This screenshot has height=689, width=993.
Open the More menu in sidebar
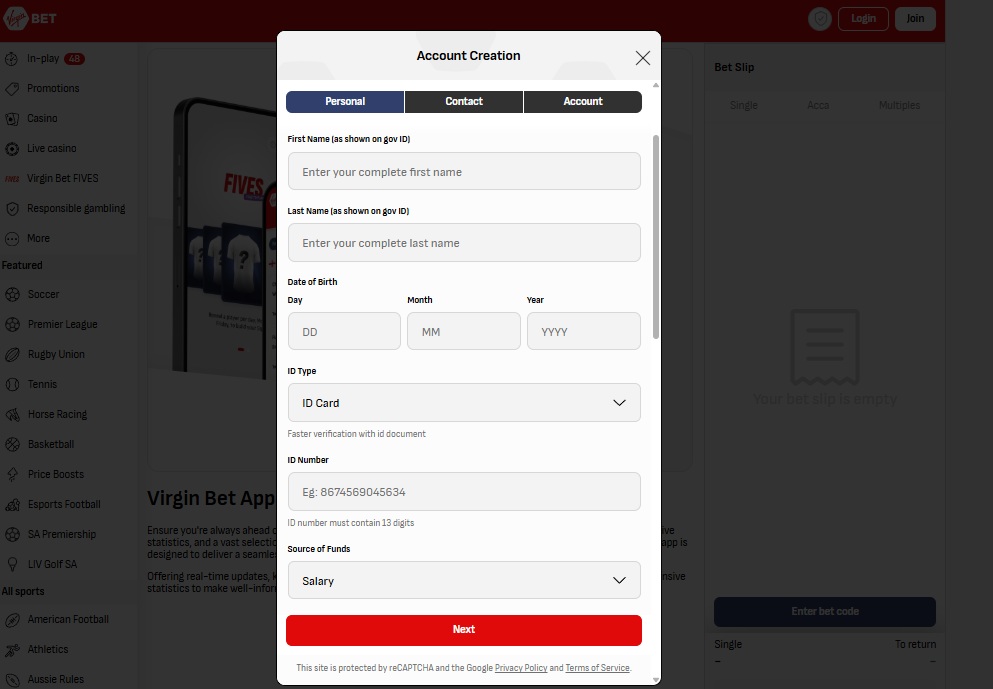tap(12, 239)
